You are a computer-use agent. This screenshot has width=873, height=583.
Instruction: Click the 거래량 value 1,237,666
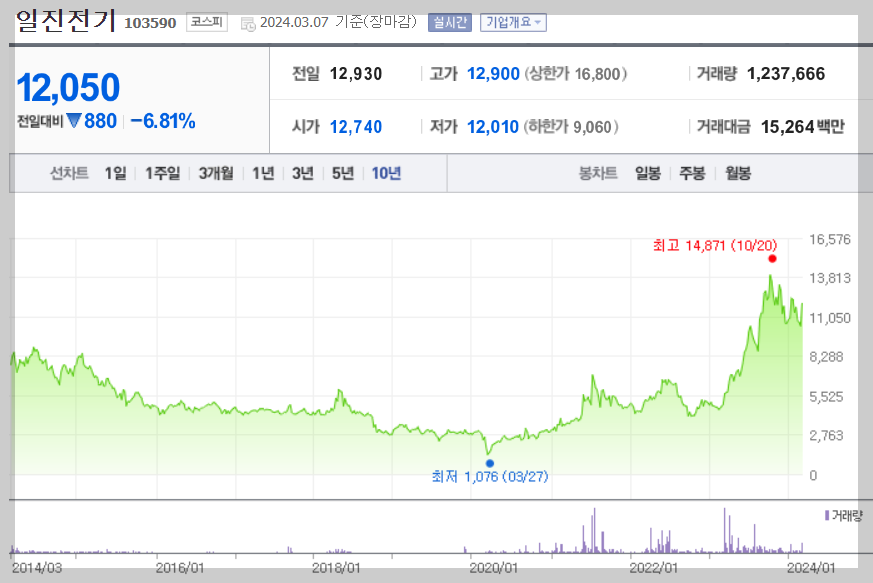(786, 74)
